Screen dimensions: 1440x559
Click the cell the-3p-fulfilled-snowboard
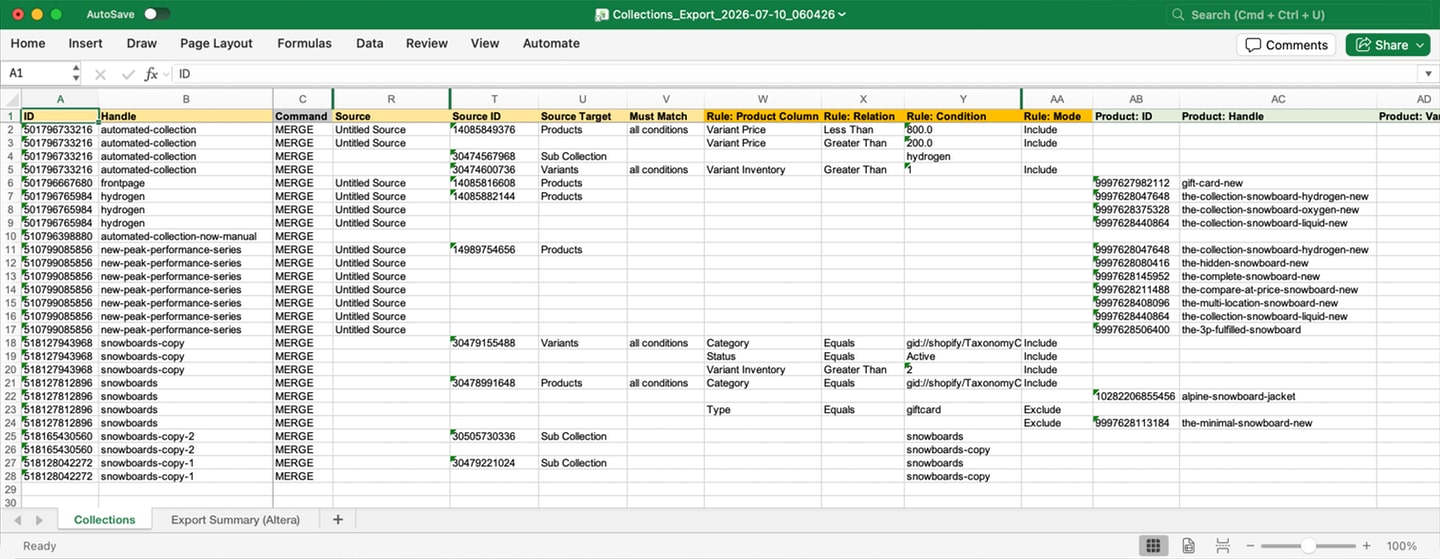tap(1278, 330)
